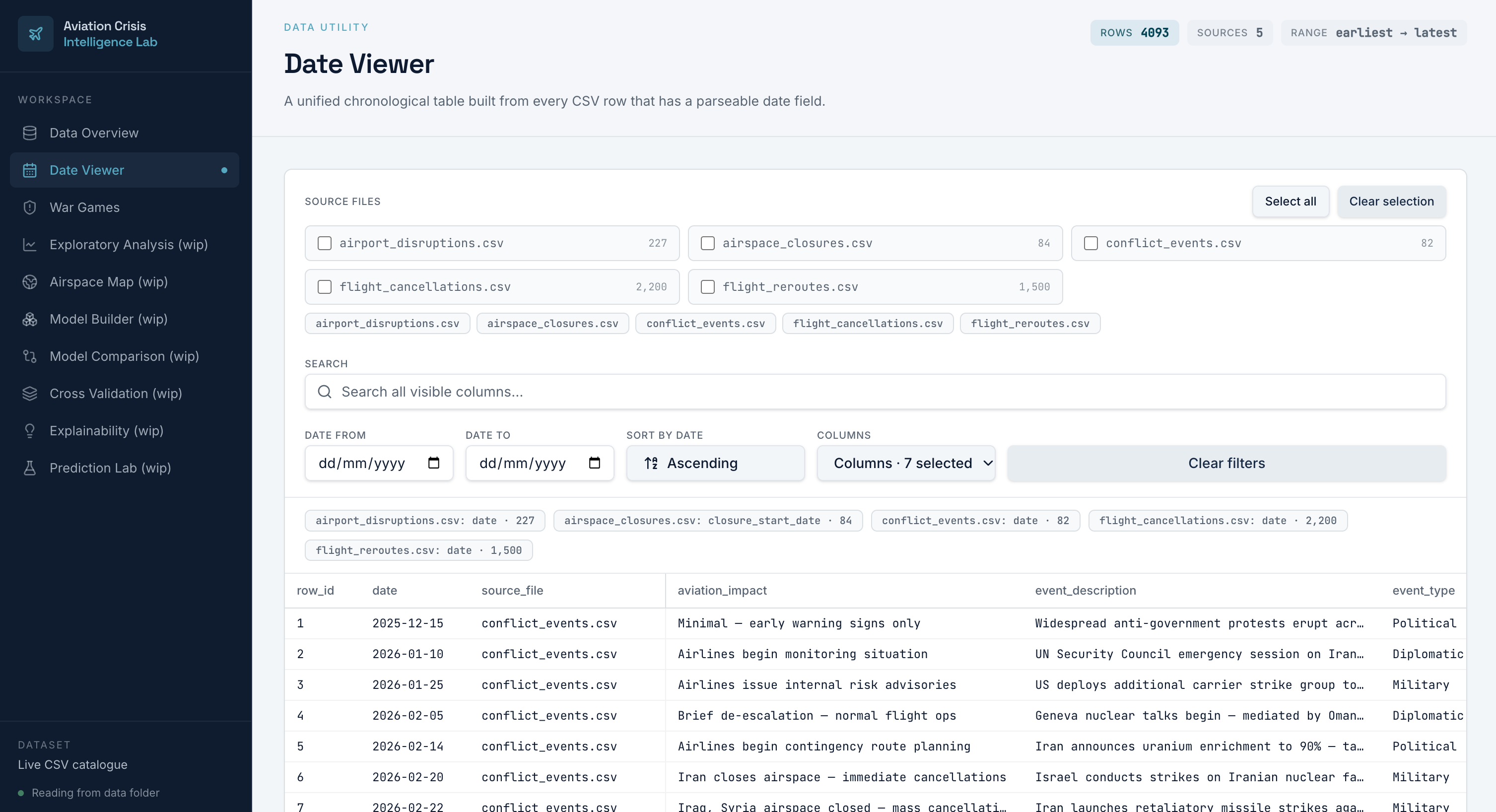Click the airspace_closures.csv closure_start_date chip
This screenshot has height=812, width=1496.
[707, 521]
